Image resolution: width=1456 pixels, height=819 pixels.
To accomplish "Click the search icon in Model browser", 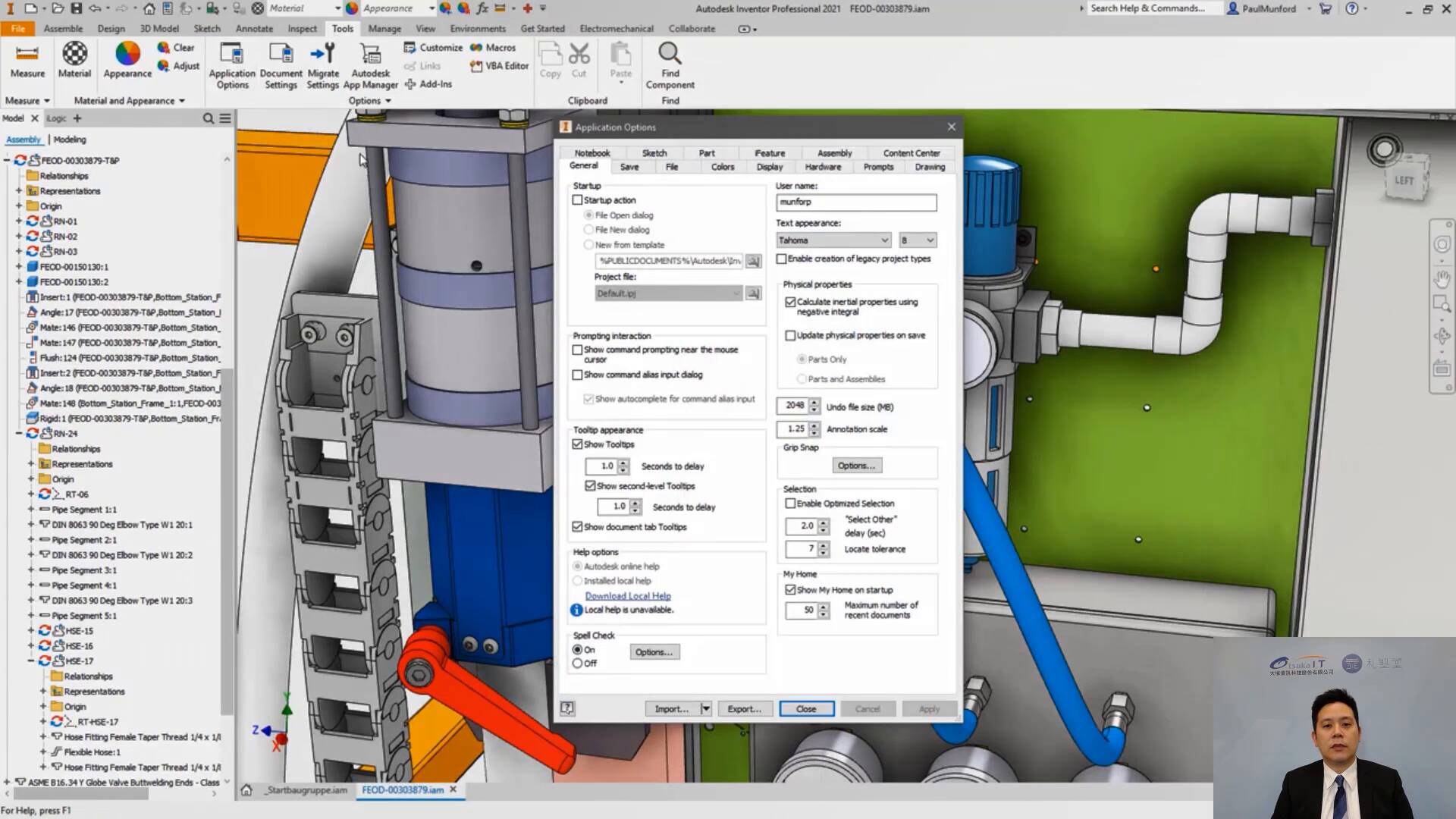I will (x=208, y=118).
